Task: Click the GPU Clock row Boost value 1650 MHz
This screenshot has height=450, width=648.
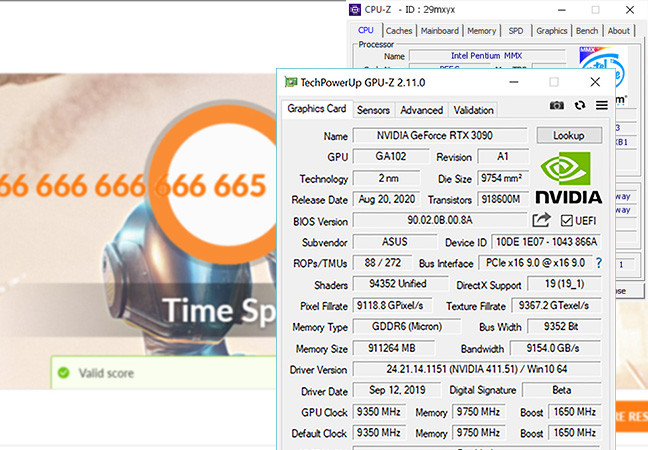Action: click(x=575, y=412)
